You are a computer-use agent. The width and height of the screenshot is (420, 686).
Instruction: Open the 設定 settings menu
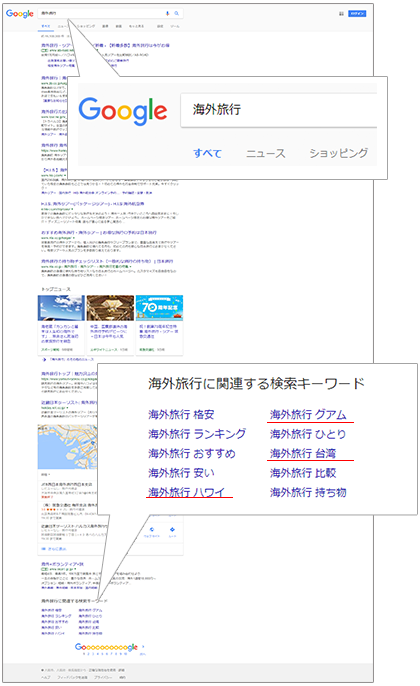[160, 26]
